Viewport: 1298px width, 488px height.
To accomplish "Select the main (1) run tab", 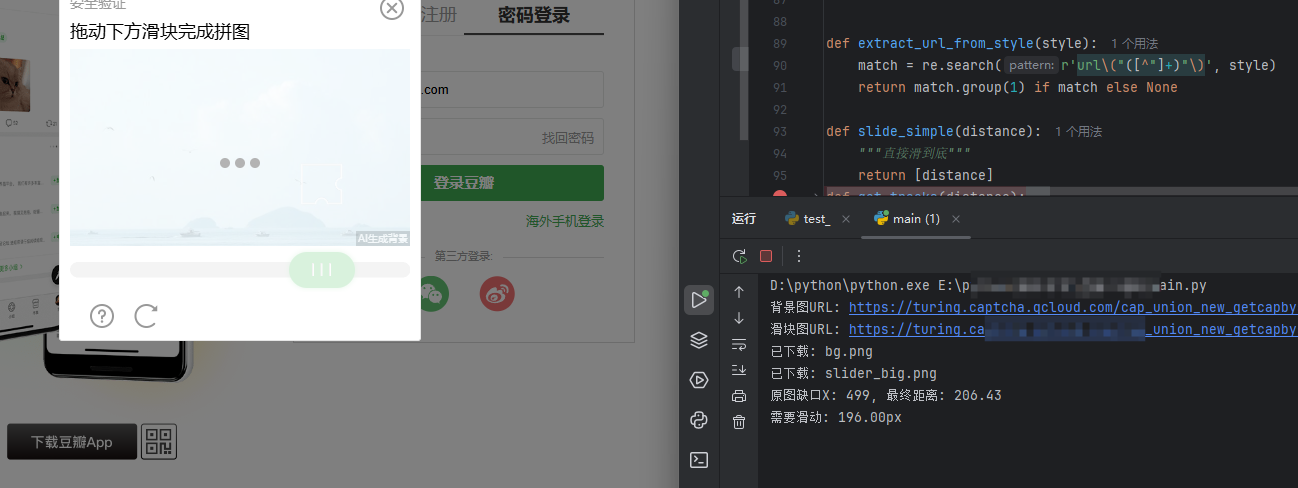I will (907, 219).
